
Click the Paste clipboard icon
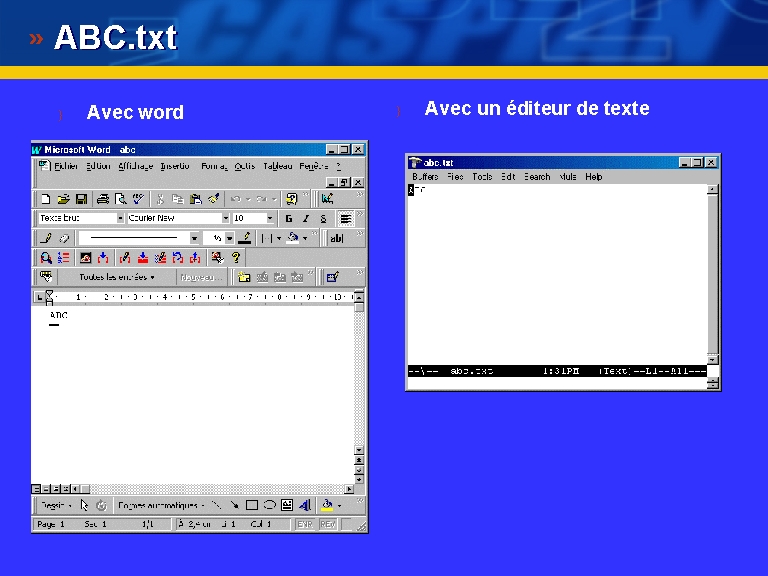tap(195, 199)
